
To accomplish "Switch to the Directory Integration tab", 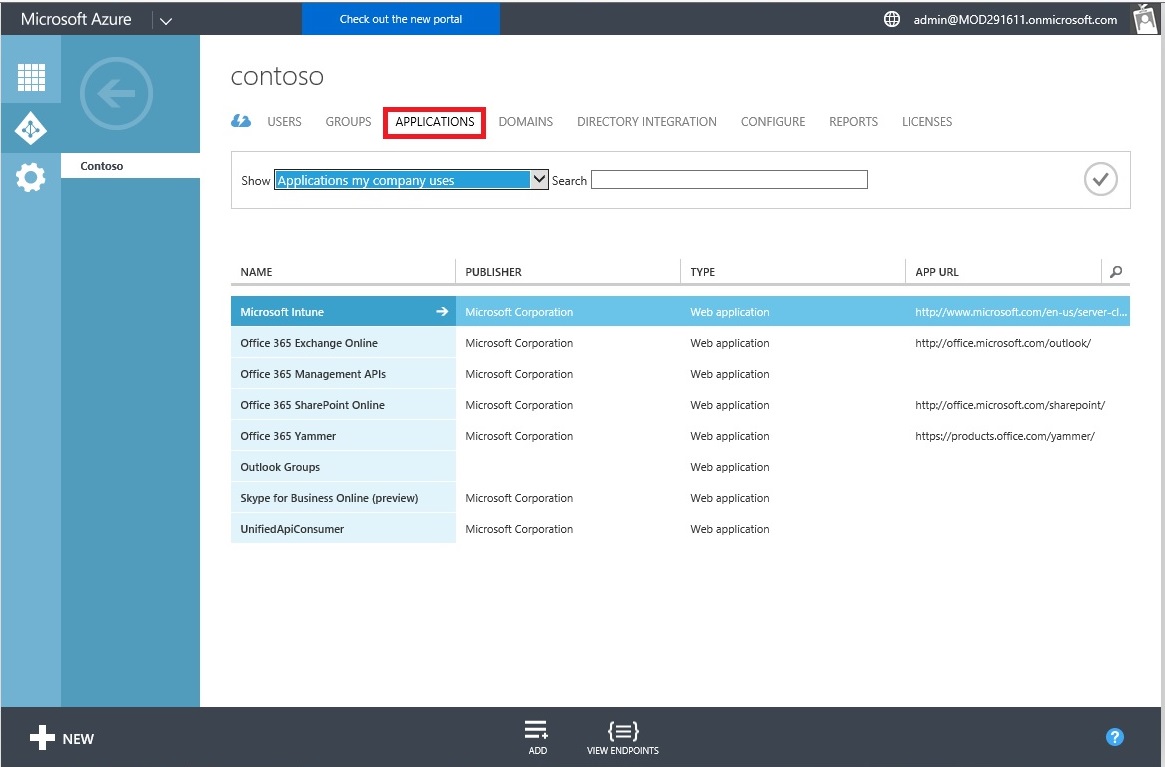I will coord(646,122).
